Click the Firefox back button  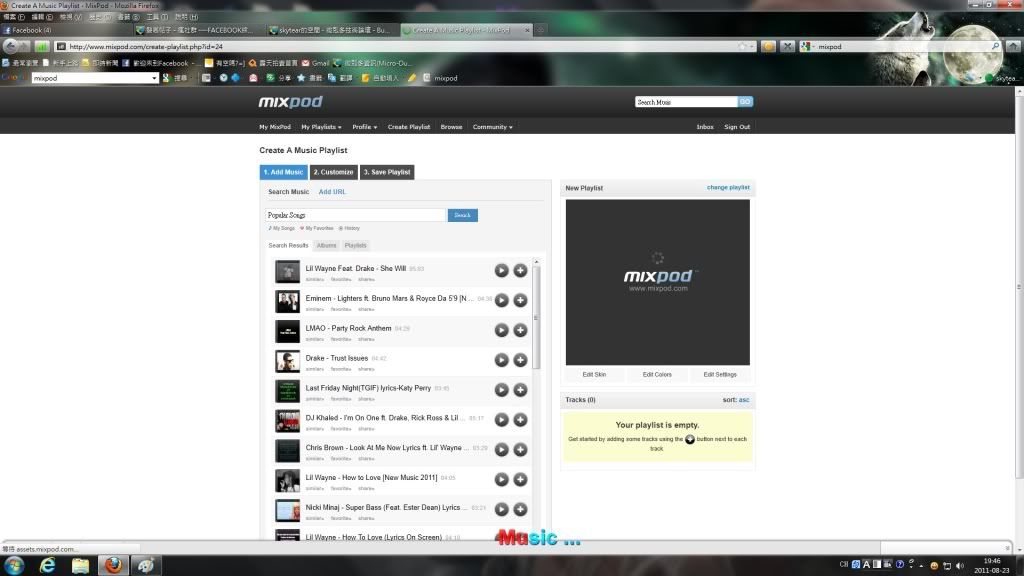[x=10, y=46]
